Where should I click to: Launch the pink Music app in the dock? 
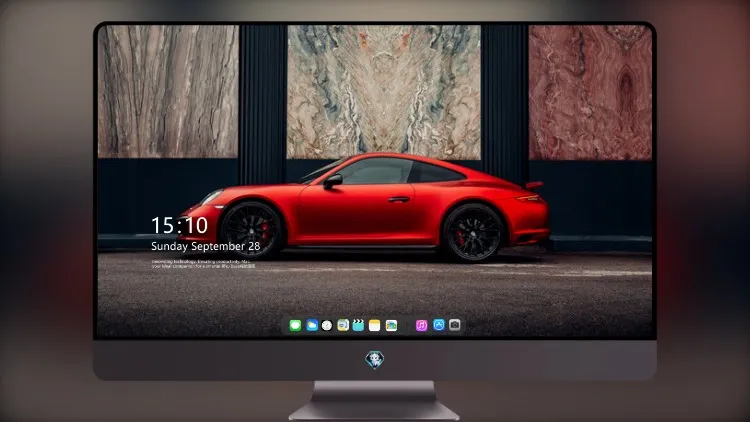coord(421,325)
